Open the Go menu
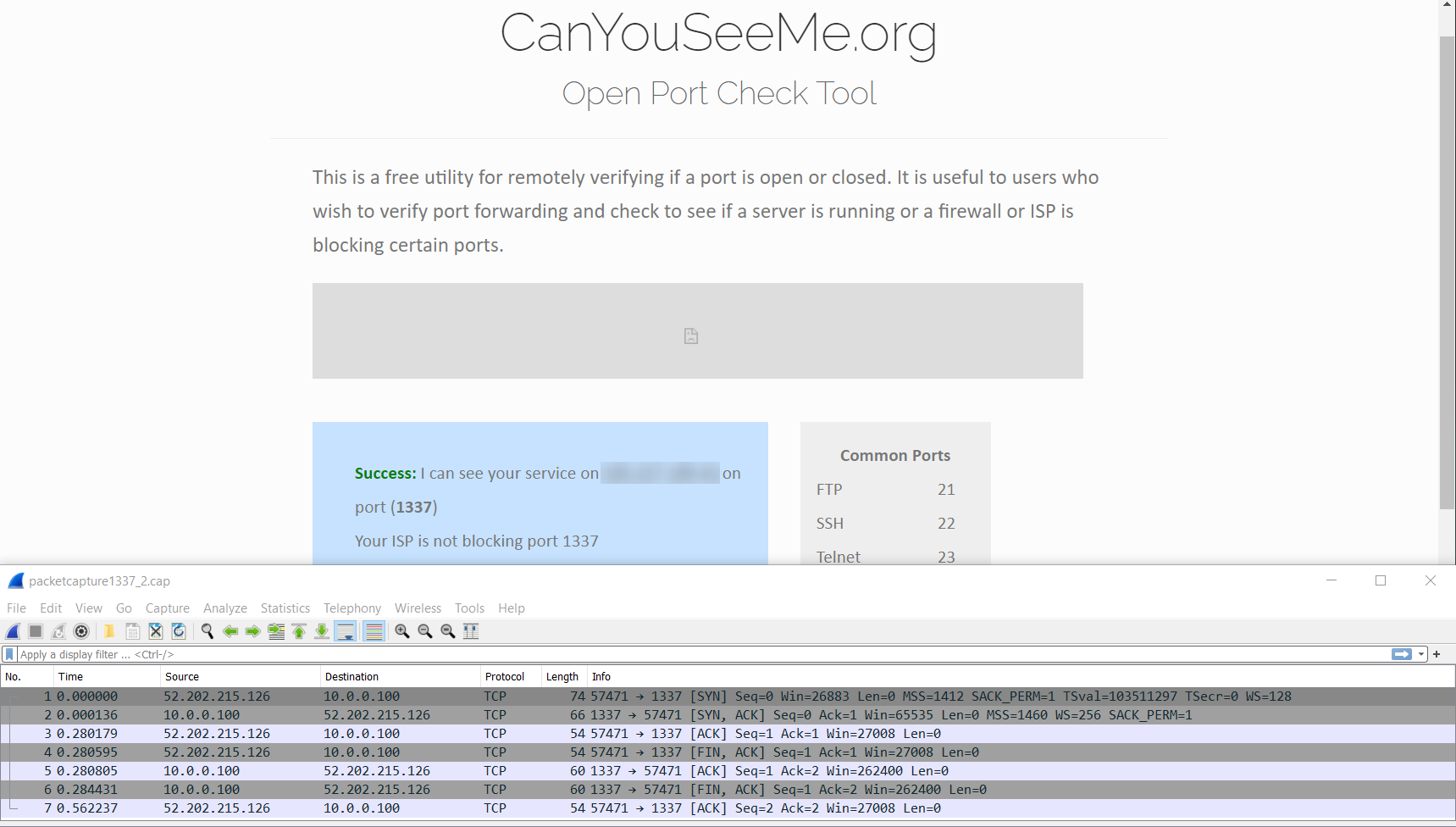The image size is (1456, 827). pyautogui.click(x=124, y=608)
